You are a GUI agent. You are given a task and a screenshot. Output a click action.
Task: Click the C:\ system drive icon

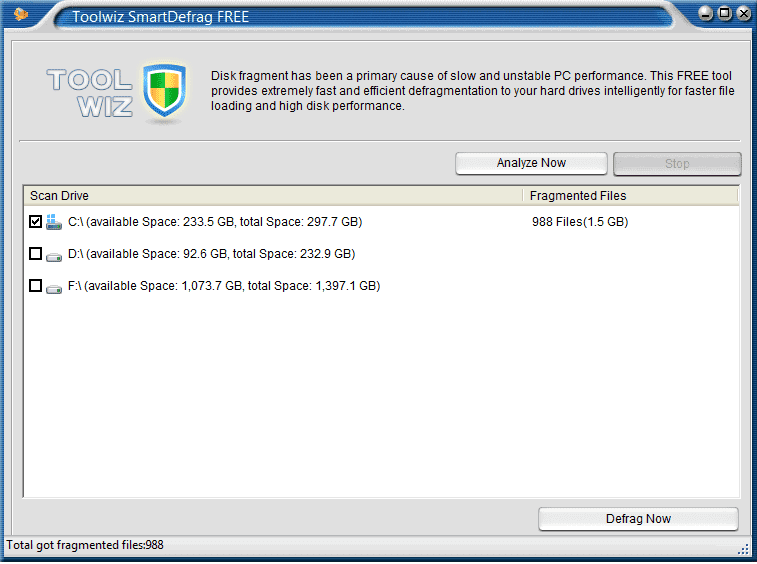[x=54, y=222]
